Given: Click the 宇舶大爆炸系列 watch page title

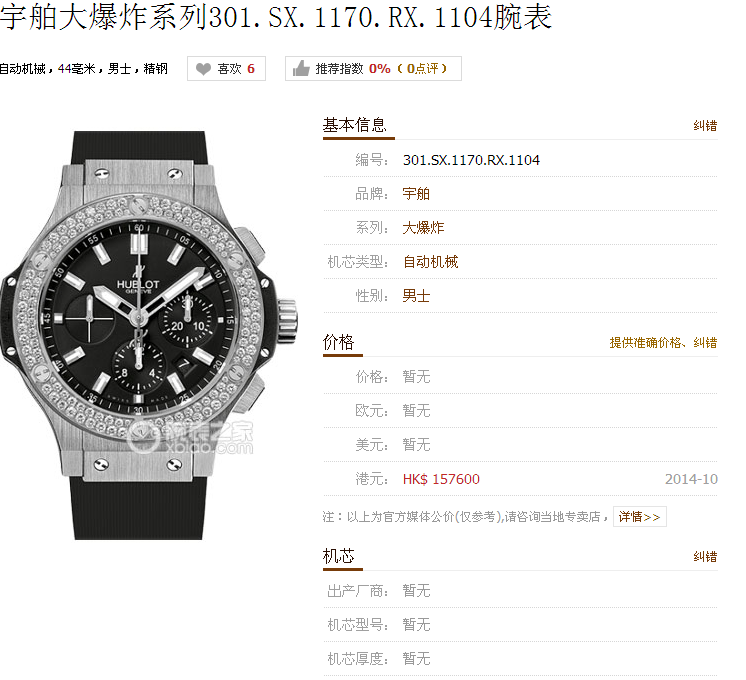Looking at the screenshot, I should coord(276,17).
